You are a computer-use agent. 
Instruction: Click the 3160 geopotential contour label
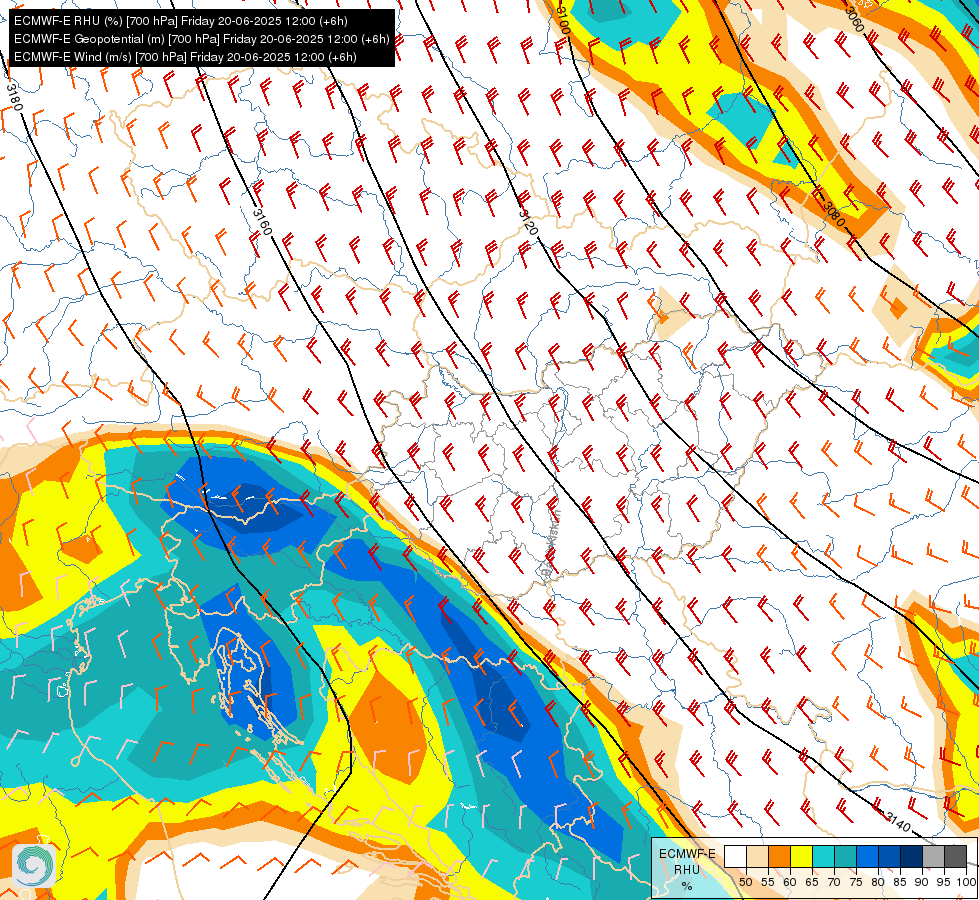coord(262,222)
